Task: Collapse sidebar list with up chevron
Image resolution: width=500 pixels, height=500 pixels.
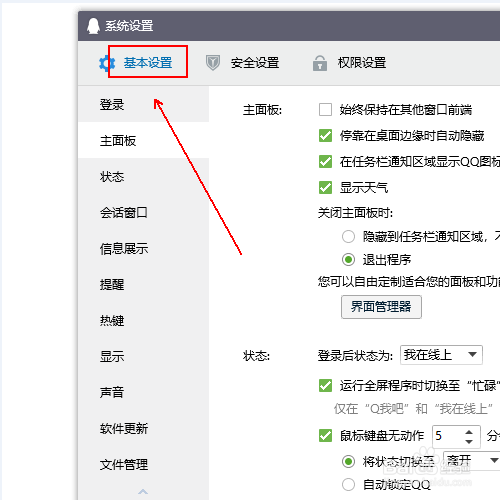Action: (x=143, y=491)
